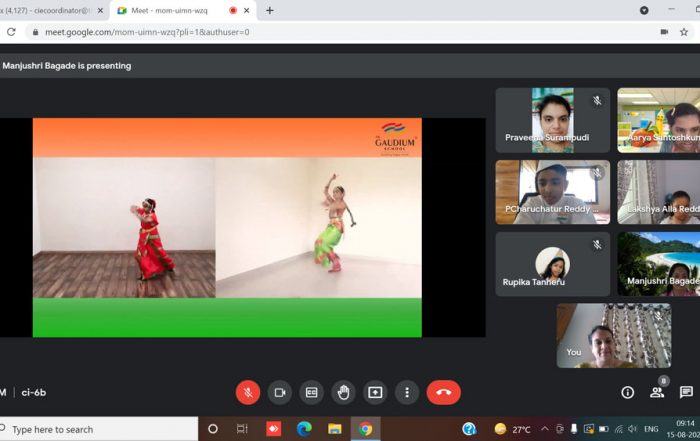This screenshot has height=441, width=700.
Task: Expand hidden system tray icons chevron
Action: coord(544,429)
